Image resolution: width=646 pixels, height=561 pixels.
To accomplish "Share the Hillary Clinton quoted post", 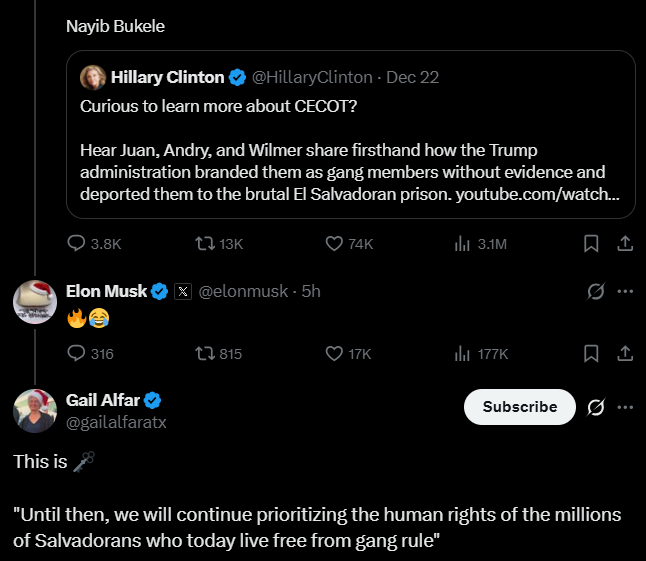I will pos(624,243).
